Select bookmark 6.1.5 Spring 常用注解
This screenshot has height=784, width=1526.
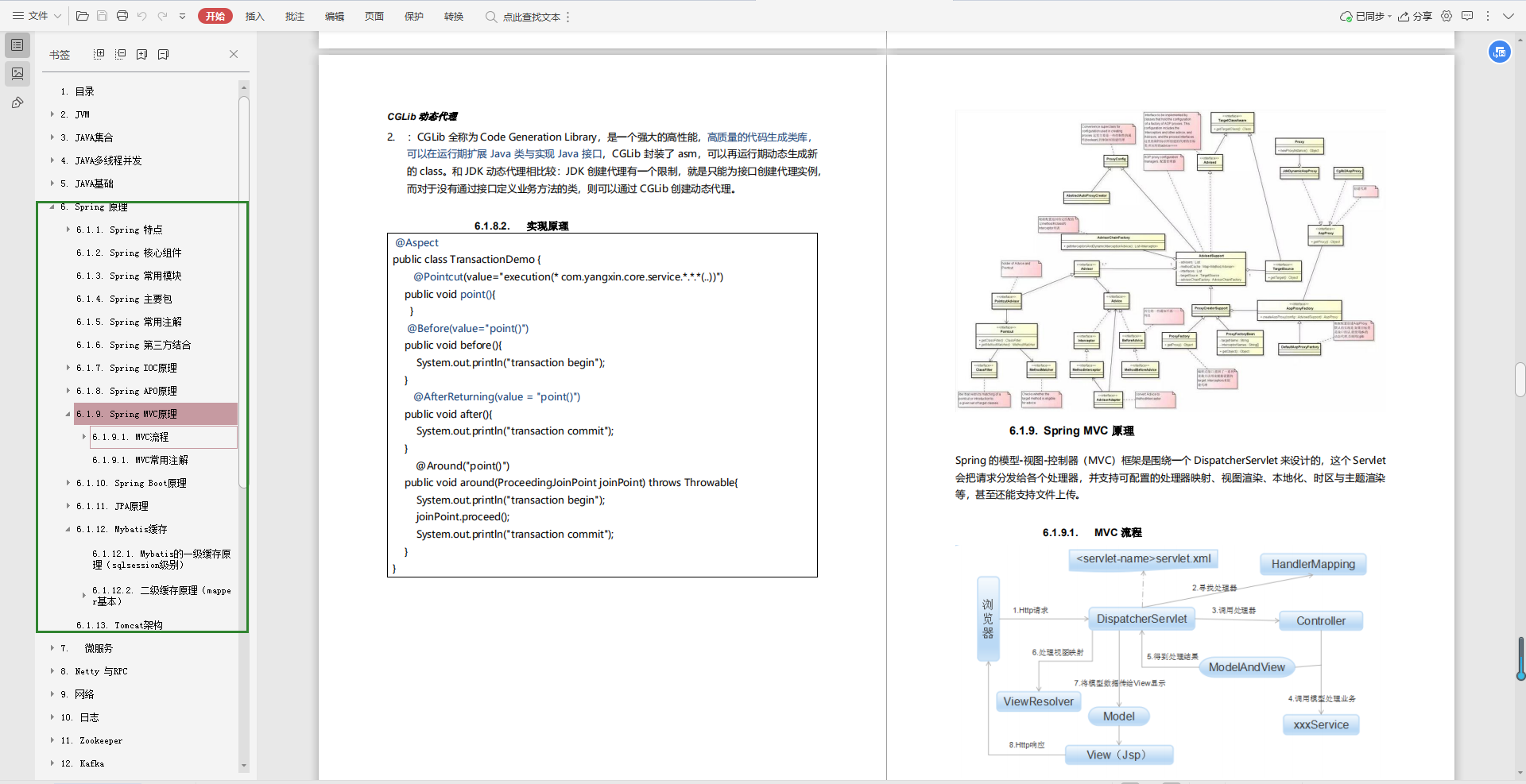pos(129,322)
